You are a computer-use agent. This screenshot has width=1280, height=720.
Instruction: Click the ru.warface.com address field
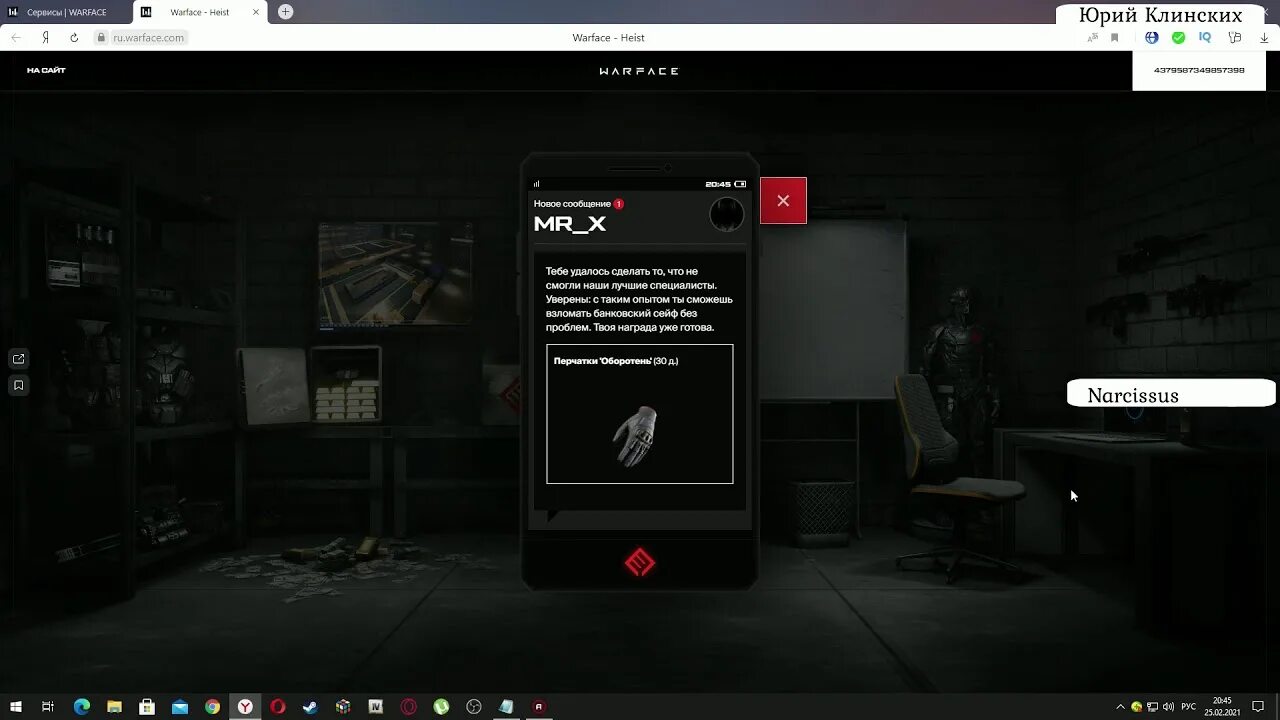(x=149, y=37)
